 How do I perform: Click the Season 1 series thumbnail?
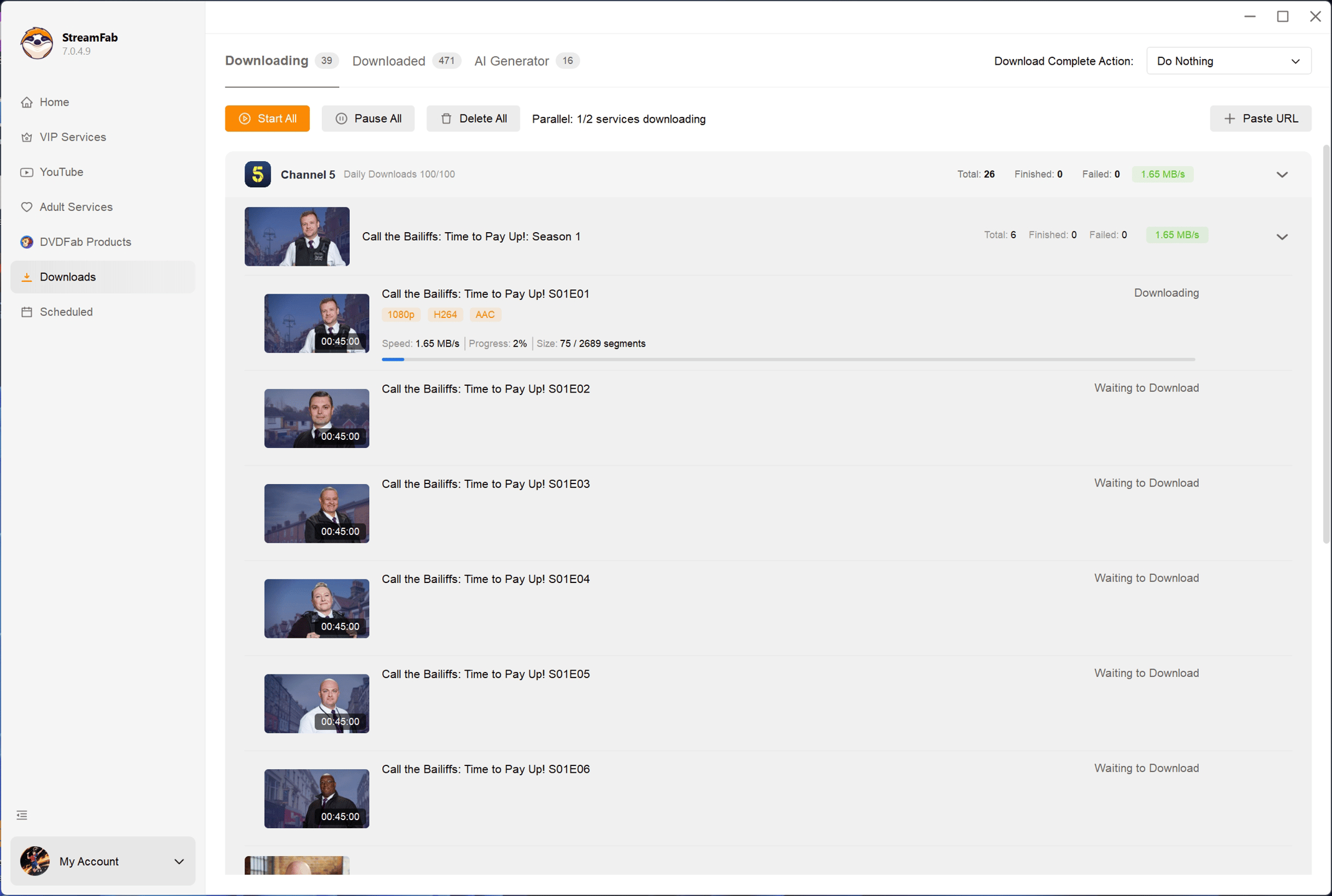coord(297,236)
